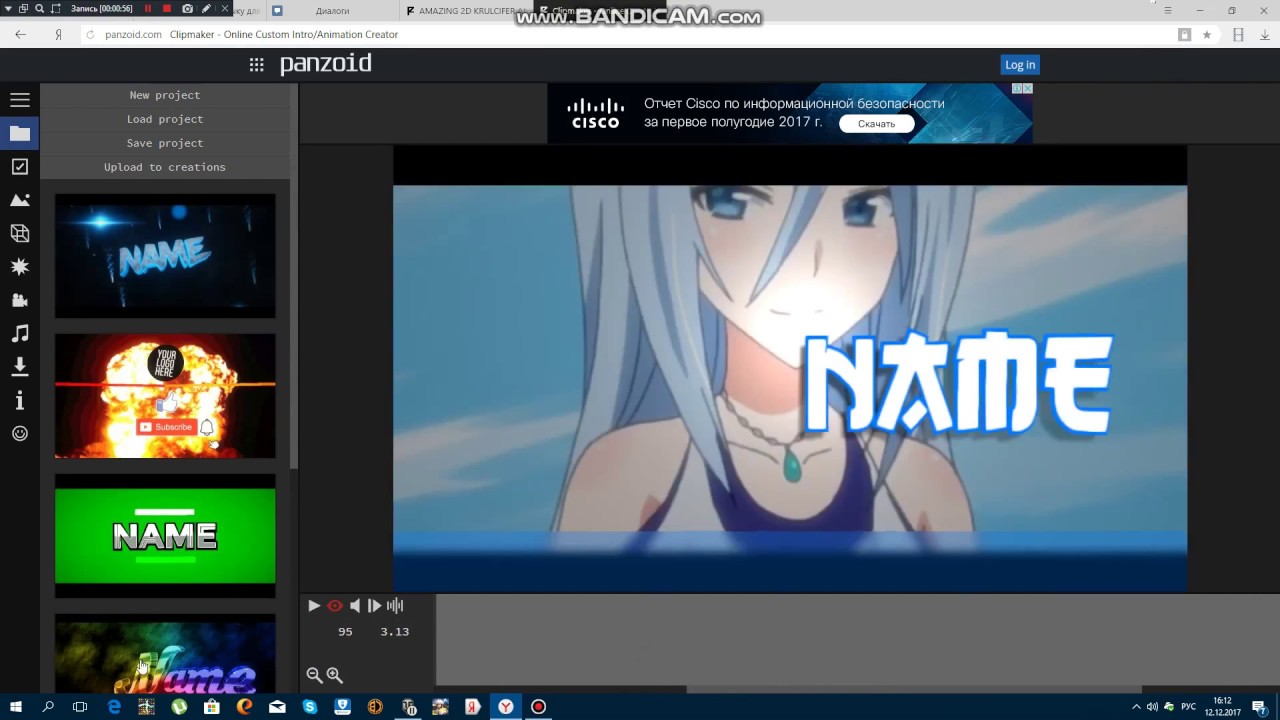This screenshot has height=720, width=1280.
Task: Click Save project
Action: click(165, 143)
